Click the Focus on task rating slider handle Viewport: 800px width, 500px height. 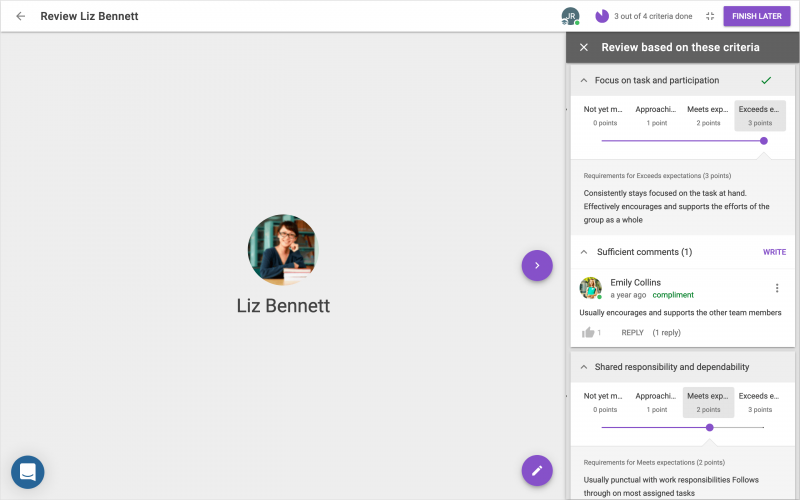tap(764, 141)
